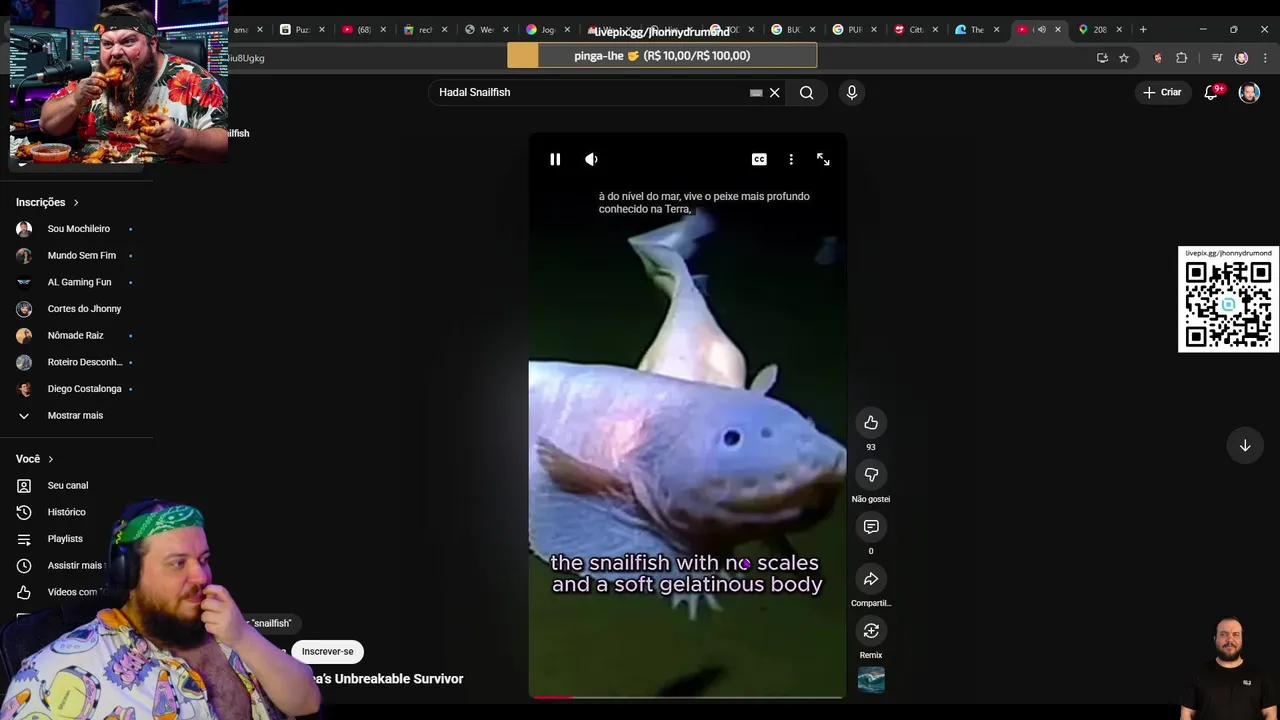Install app icon in address bar
This screenshot has width=1280, height=720.
pos(1102,58)
